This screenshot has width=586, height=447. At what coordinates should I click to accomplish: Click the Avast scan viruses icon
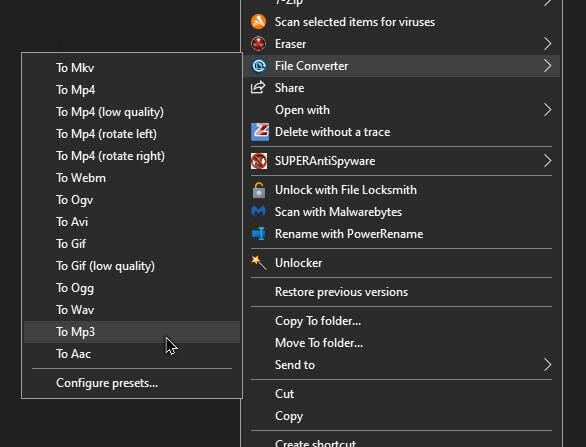pos(259,22)
